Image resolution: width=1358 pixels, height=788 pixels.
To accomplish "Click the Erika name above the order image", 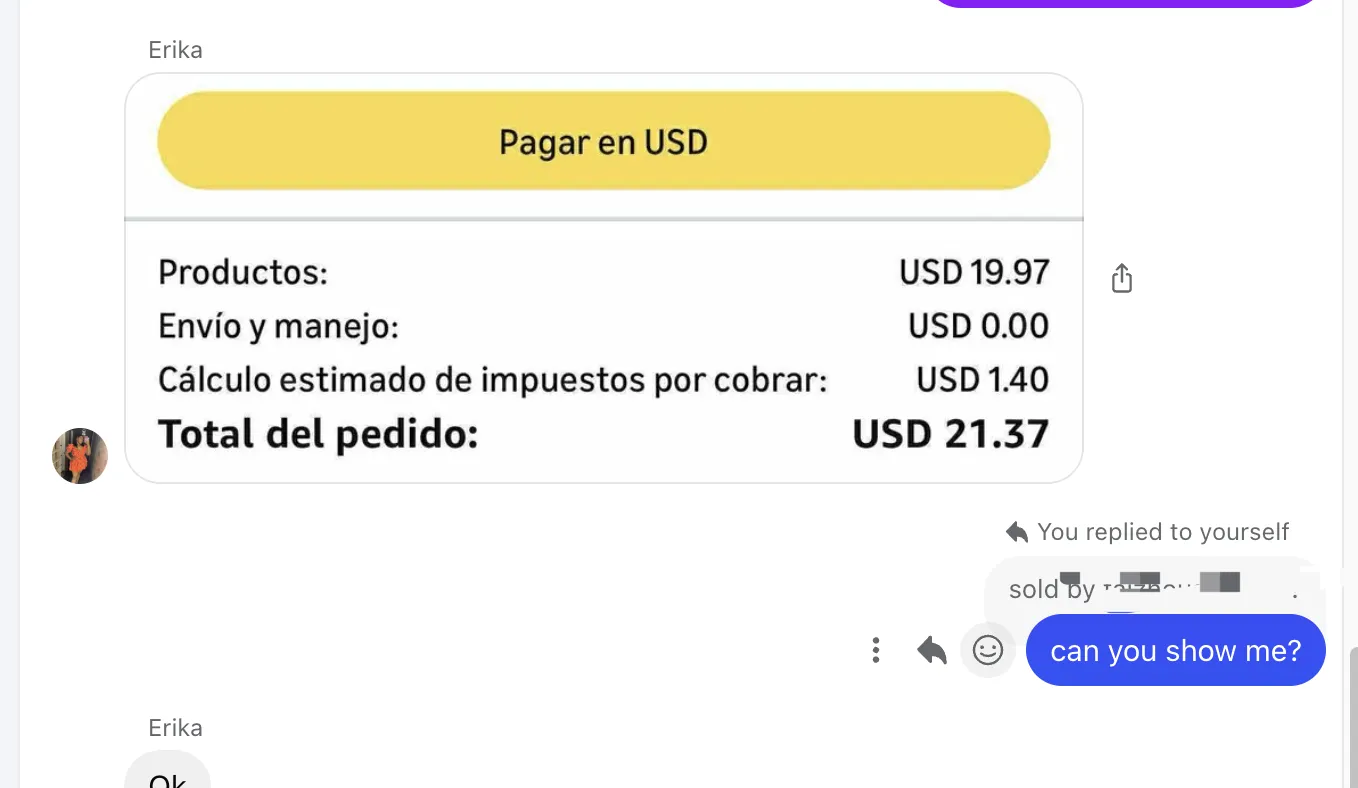I will [175, 50].
